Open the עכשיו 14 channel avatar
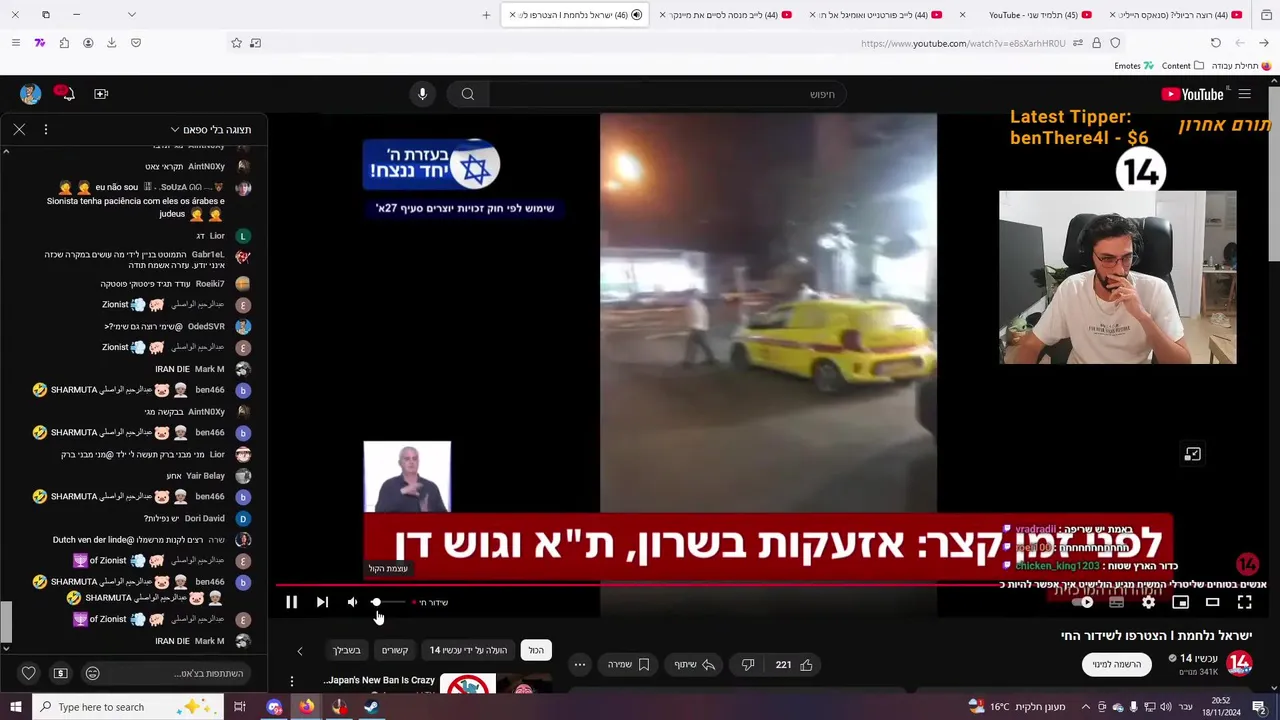Image resolution: width=1280 pixels, height=720 pixels. [x=1239, y=663]
